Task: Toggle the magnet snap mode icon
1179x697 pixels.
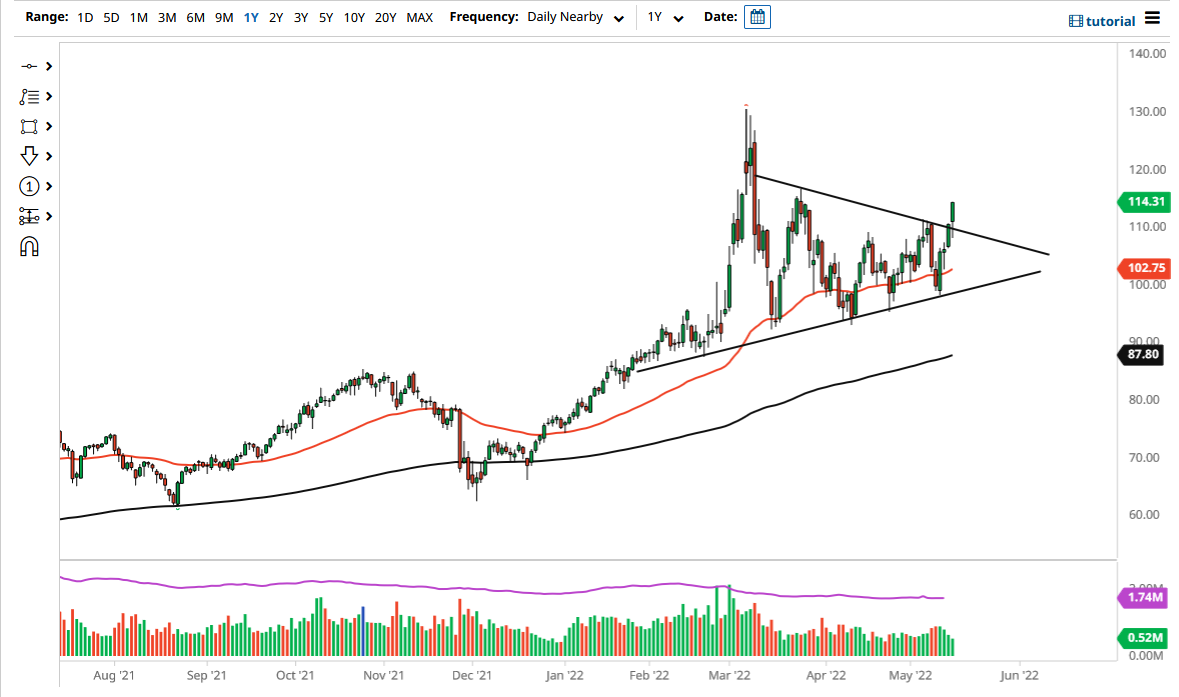Action: pyautogui.click(x=29, y=247)
